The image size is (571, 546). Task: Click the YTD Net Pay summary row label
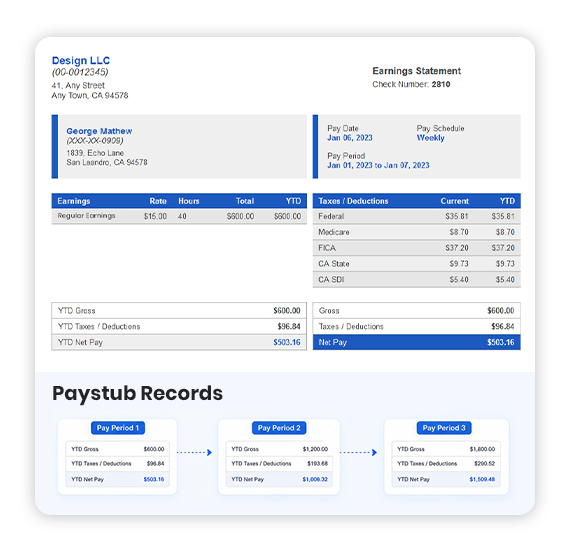click(x=80, y=342)
